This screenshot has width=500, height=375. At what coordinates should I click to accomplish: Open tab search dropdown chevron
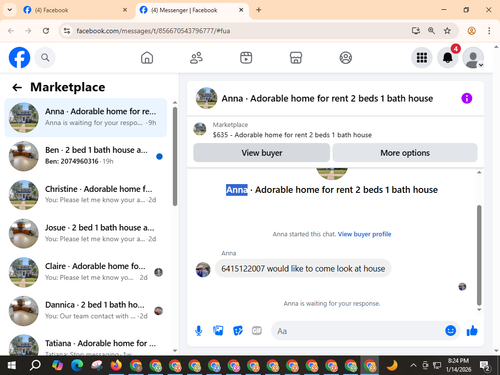pos(10,10)
